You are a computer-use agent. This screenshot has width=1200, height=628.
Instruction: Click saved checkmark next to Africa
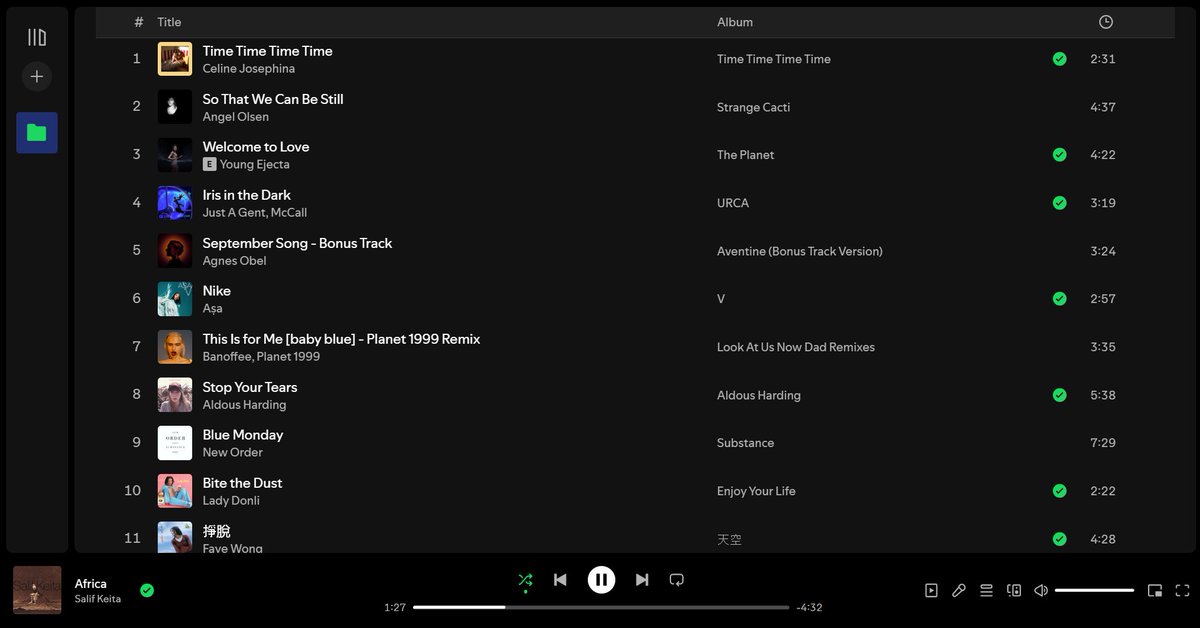(147, 590)
